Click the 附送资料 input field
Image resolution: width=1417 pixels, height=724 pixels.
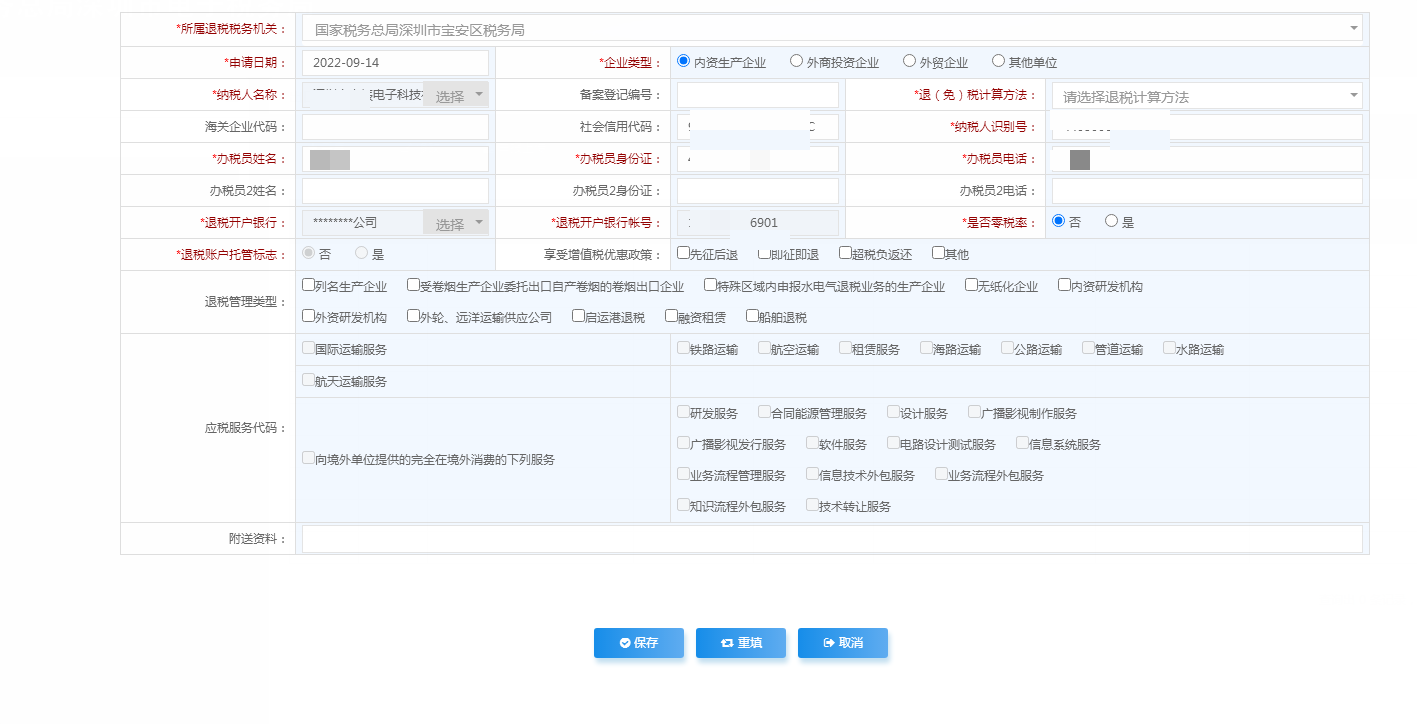pos(832,539)
